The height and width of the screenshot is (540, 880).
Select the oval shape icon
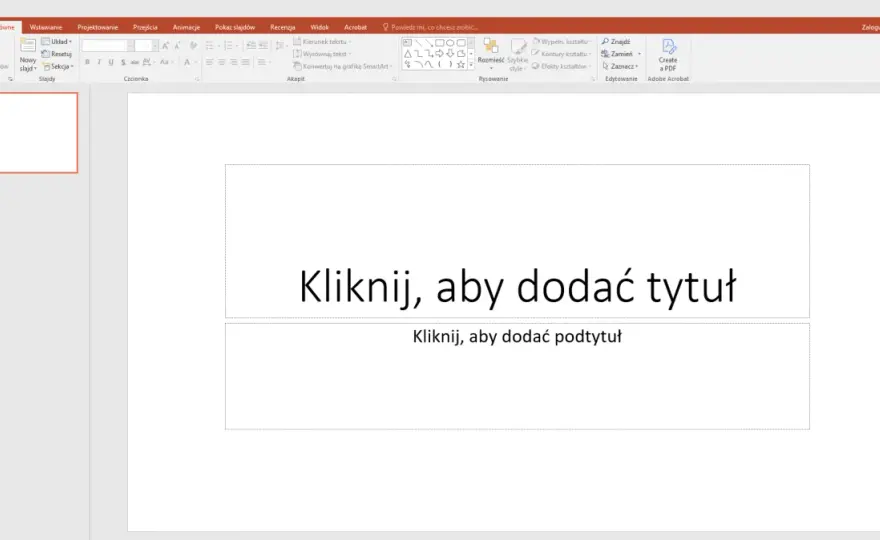coord(450,43)
